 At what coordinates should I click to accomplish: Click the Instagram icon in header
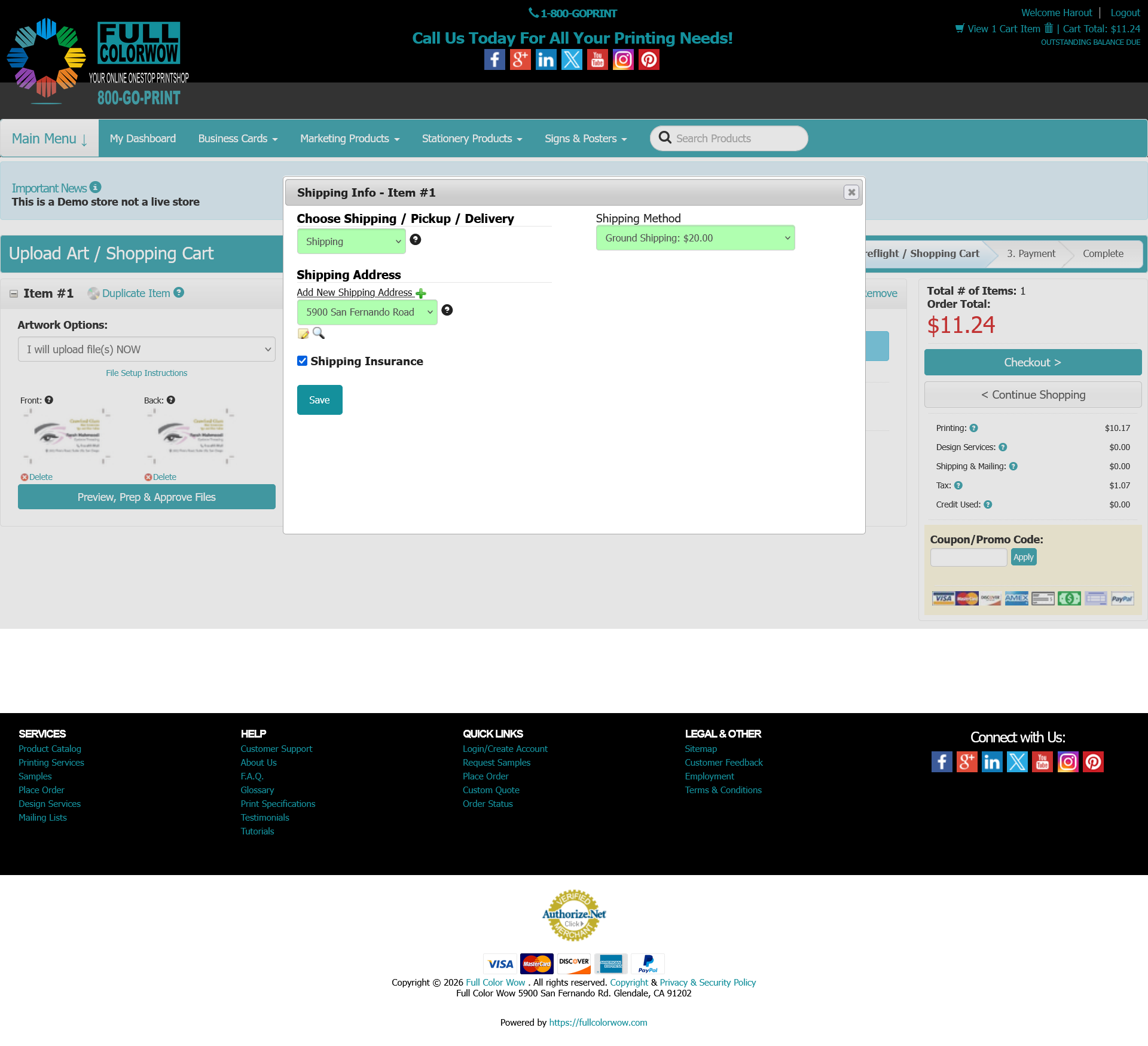pos(623,60)
